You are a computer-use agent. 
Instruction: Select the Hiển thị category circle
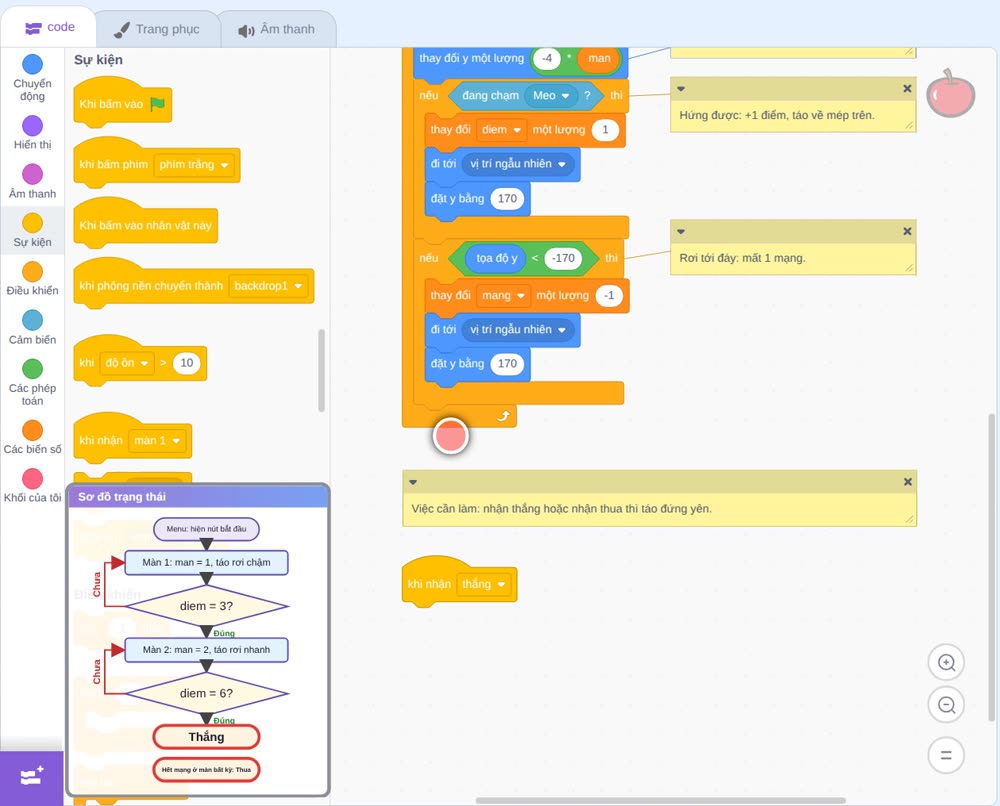(x=32, y=126)
